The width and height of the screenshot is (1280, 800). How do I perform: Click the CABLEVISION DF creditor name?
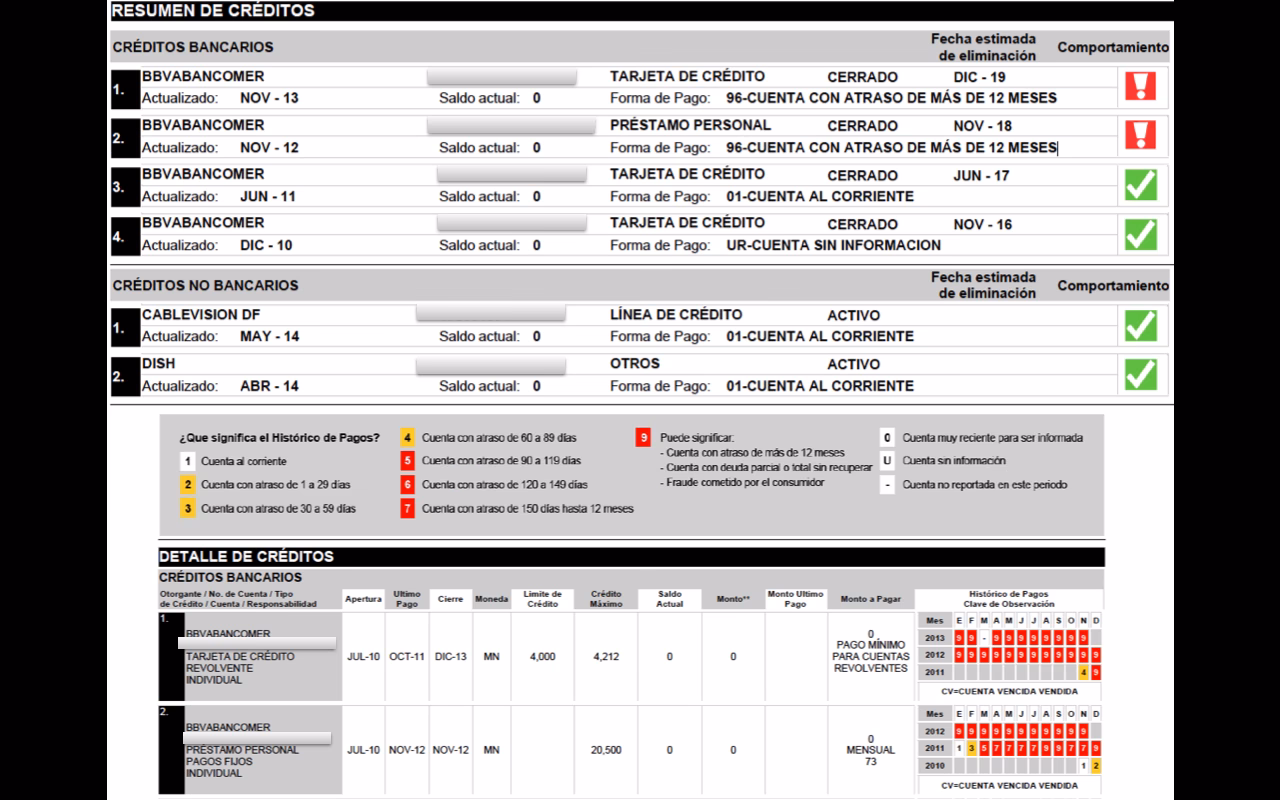coord(201,315)
